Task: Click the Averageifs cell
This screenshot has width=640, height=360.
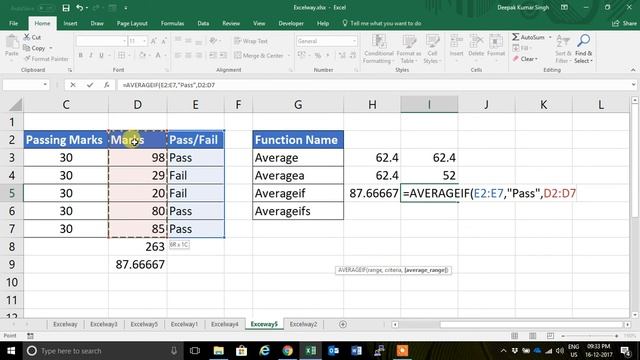Action: point(298,211)
